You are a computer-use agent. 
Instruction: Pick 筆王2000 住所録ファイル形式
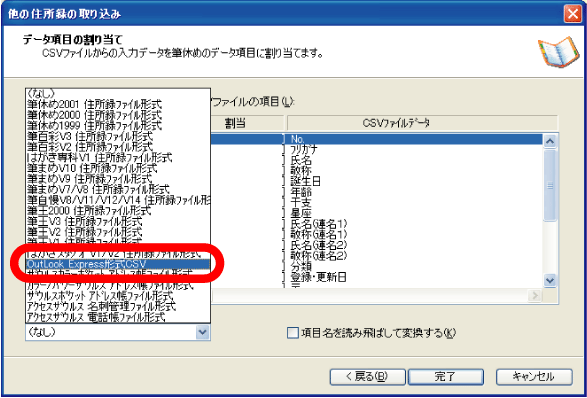coord(118,211)
